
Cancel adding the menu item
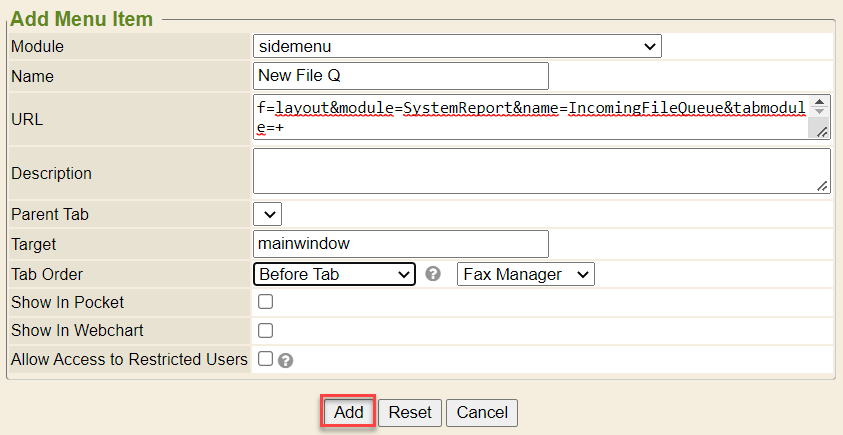point(482,412)
